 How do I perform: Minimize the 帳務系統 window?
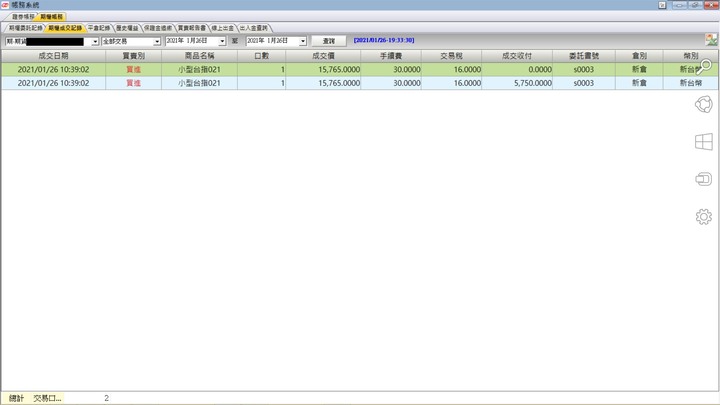(x=680, y=5)
